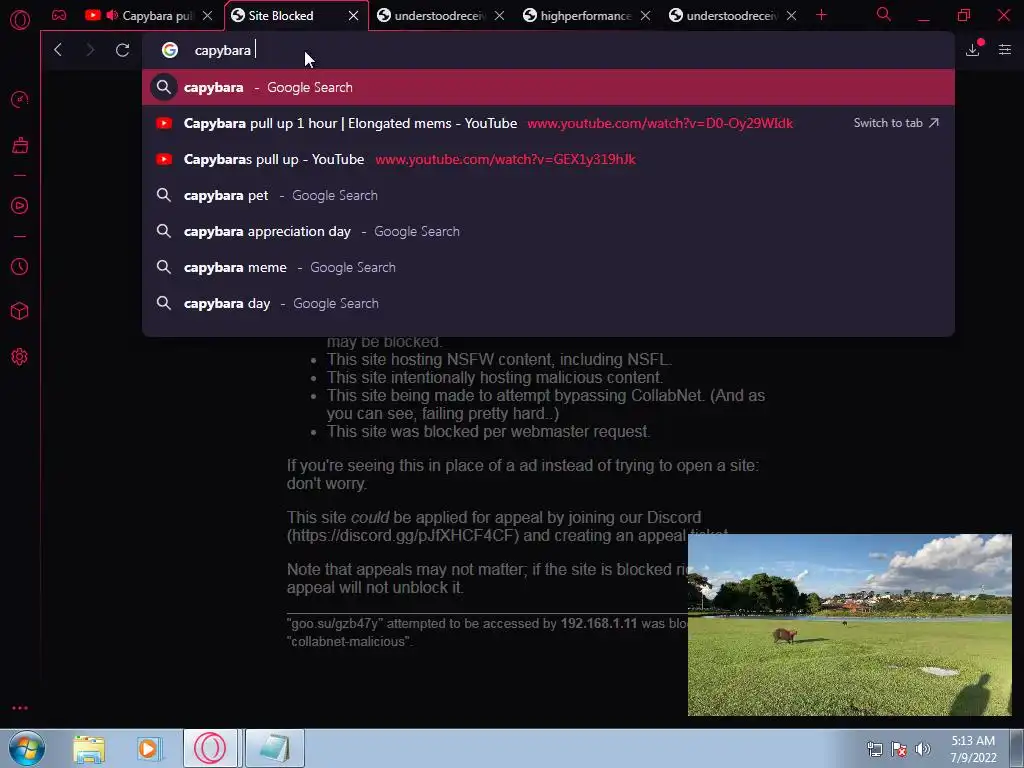This screenshot has height=768, width=1024.
Task: Select the 'capybara day' search suggestion
Action: click(549, 303)
